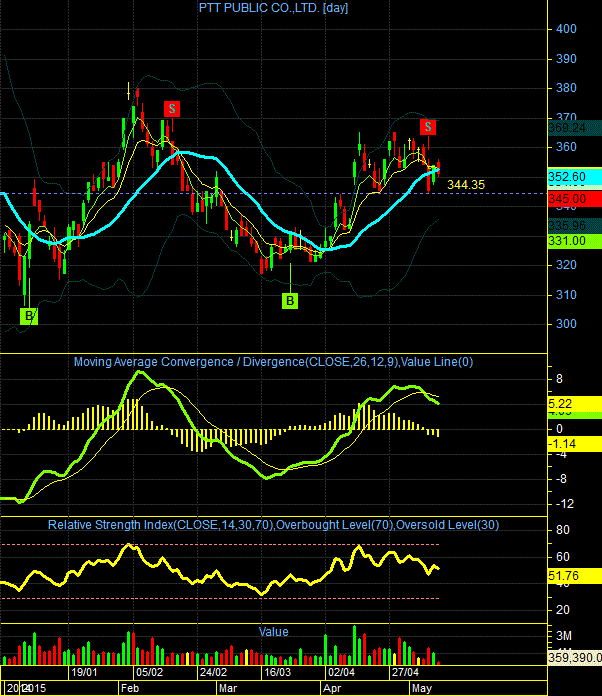Click the 344.35 horizontal line value

(x=466, y=185)
